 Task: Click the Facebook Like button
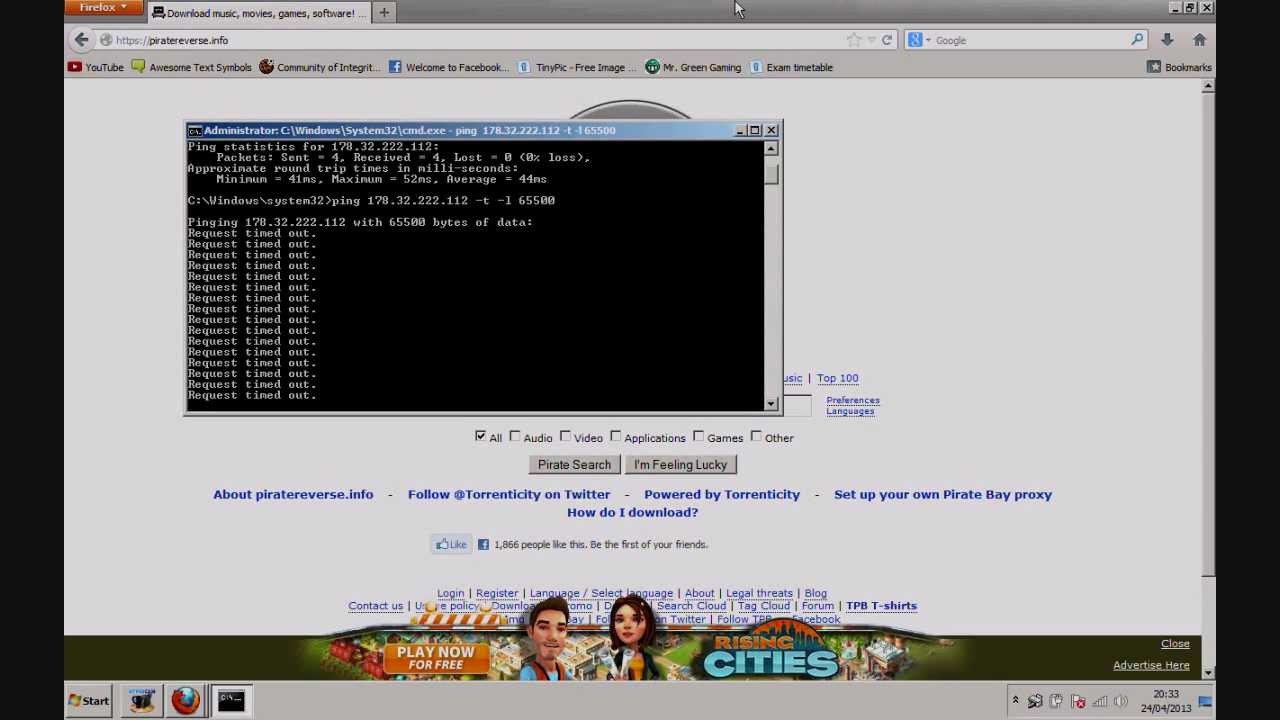(x=451, y=544)
